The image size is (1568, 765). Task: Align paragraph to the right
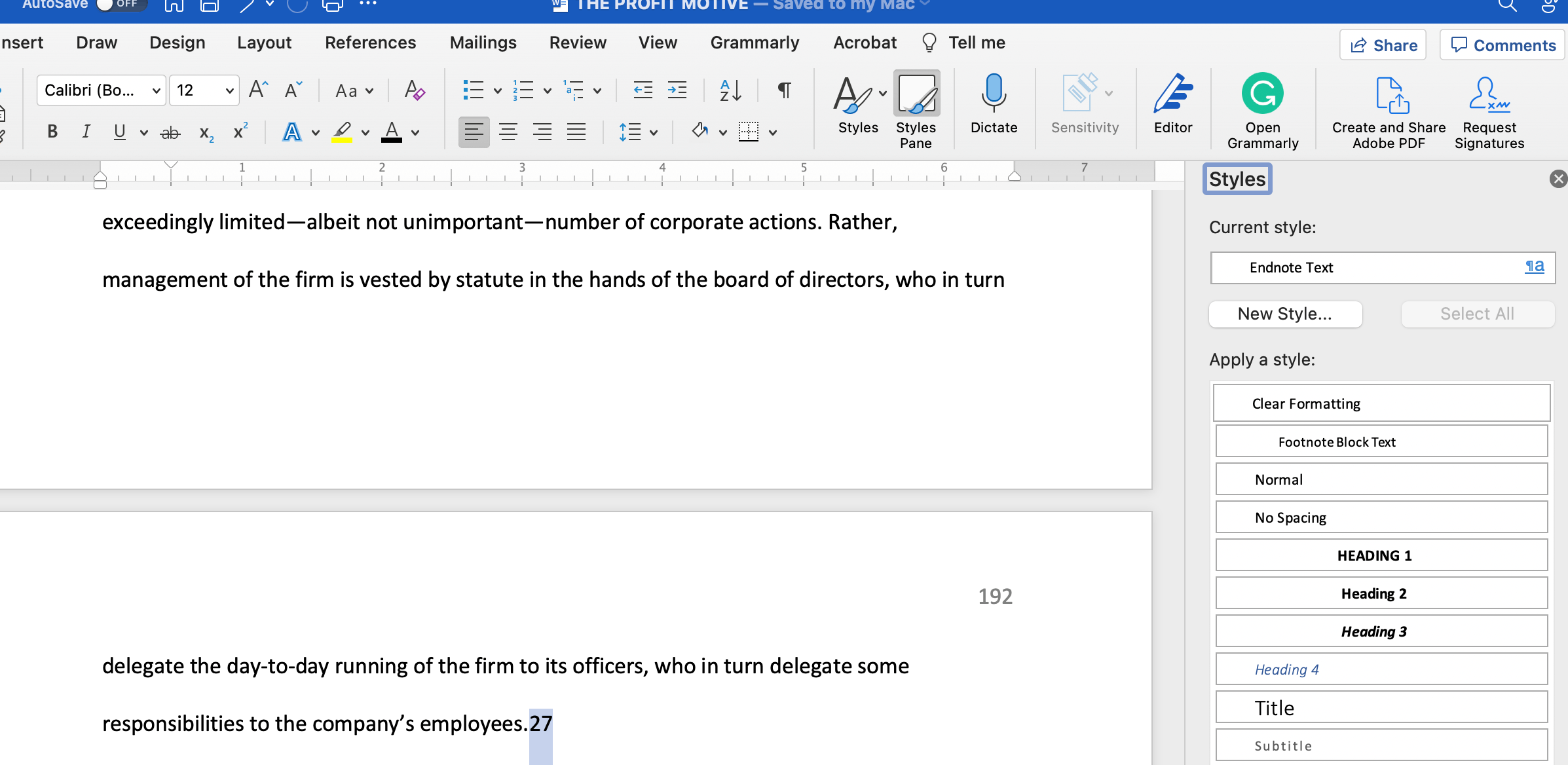(x=542, y=132)
